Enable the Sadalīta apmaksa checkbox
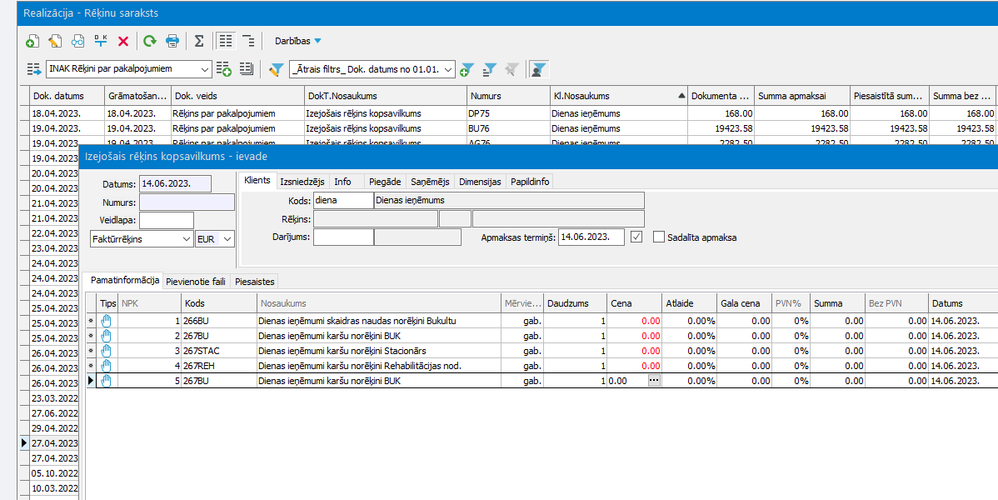This screenshot has height=500, width=998. 658,237
